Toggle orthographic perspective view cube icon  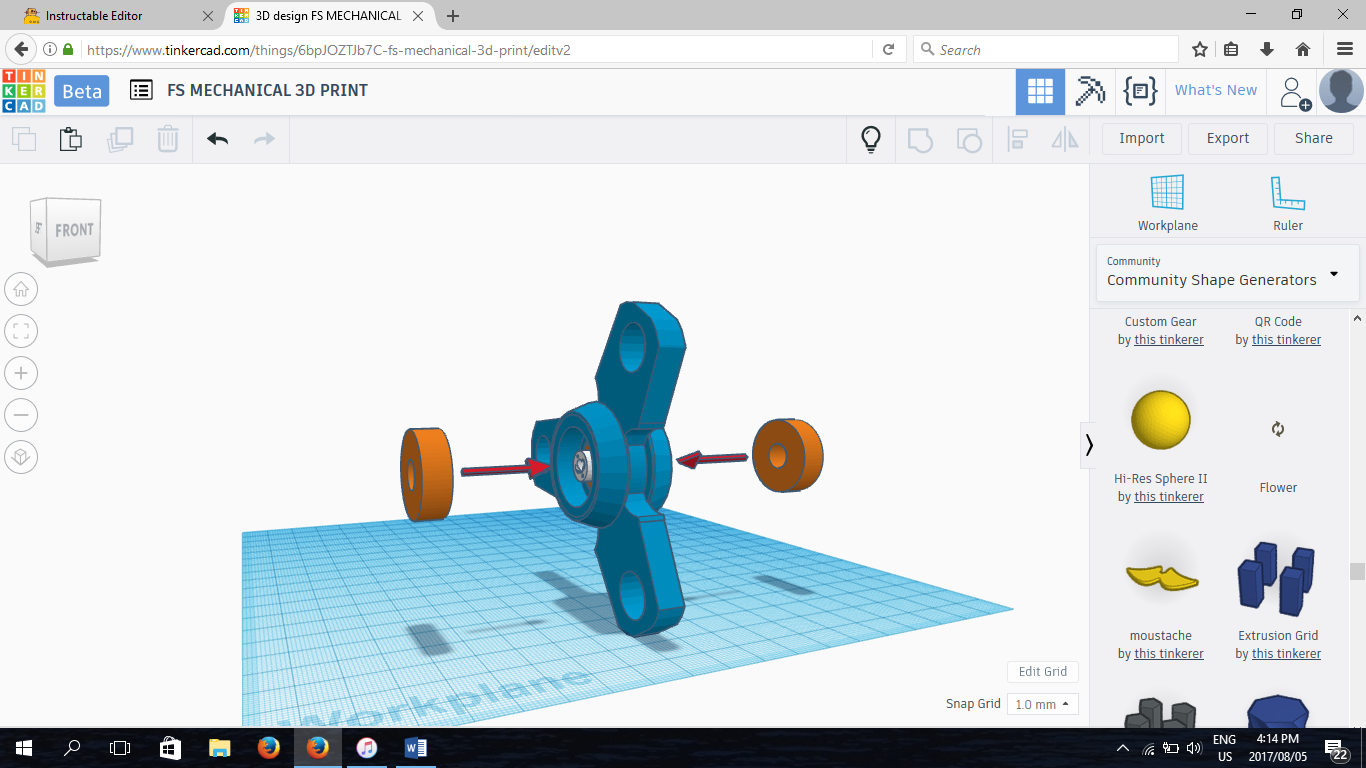[21, 458]
